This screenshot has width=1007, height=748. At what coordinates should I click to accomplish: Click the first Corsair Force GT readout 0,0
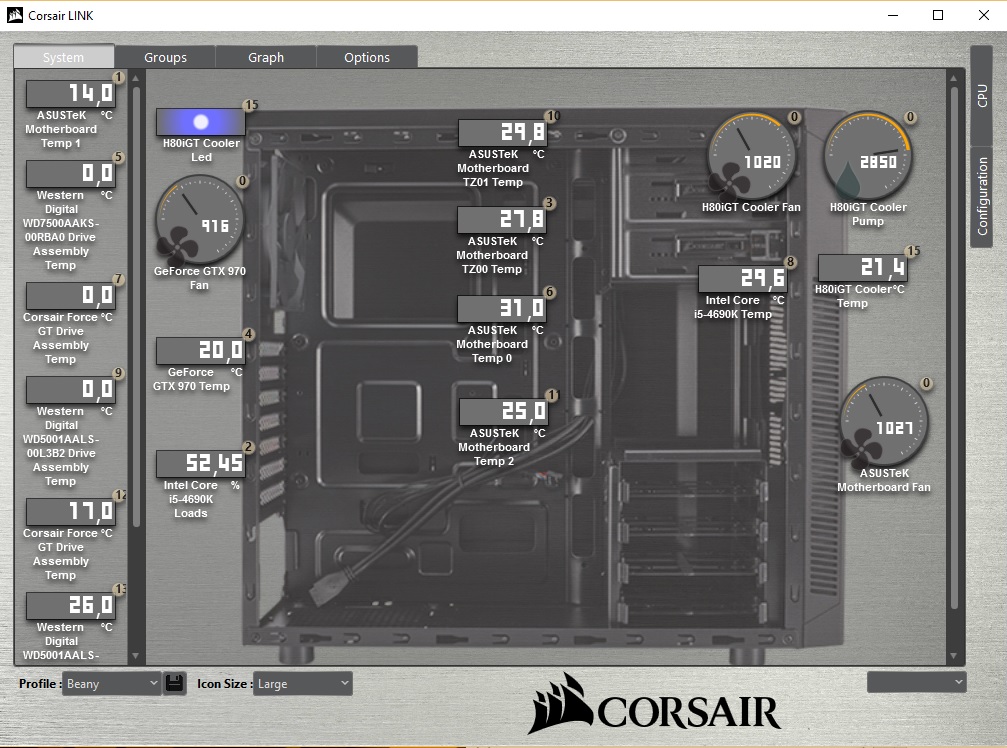[x=71, y=295]
